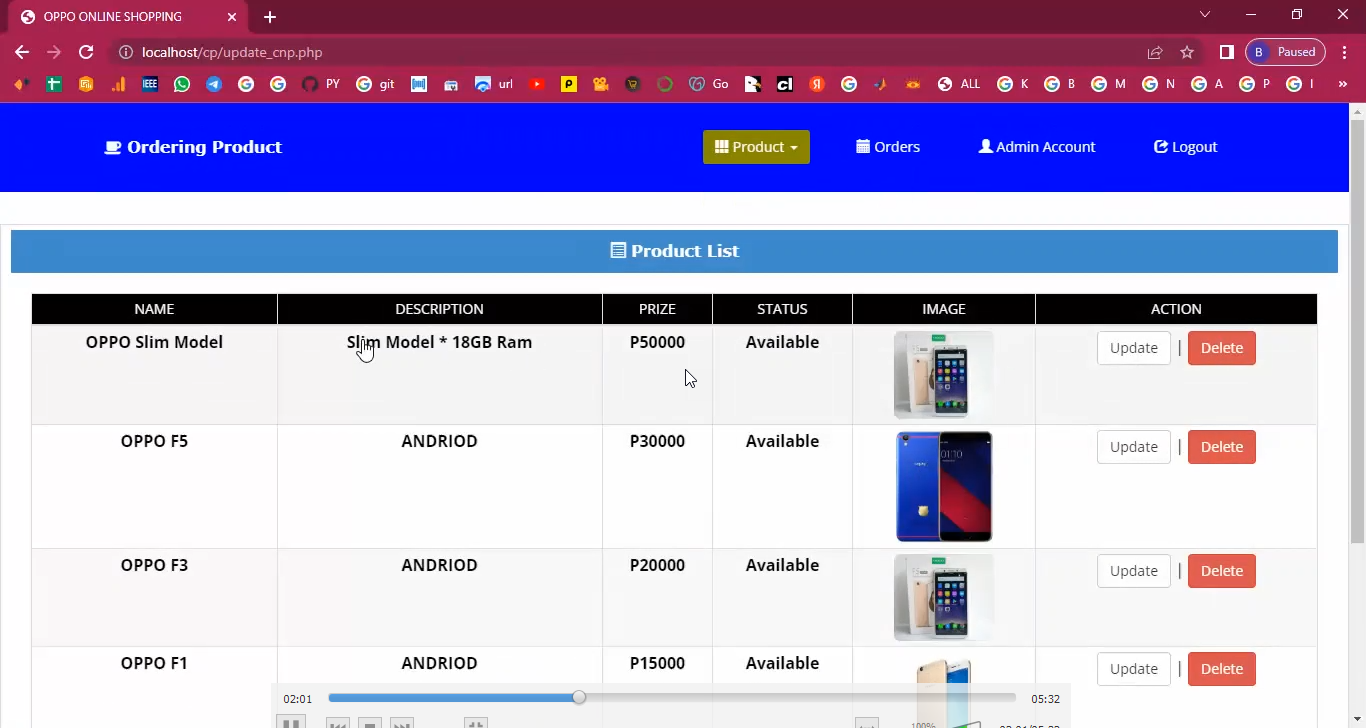Viewport: 1366px width, 728px height.
Task: Open the OPPO F3 product image
Action: [x=943, y=597]
